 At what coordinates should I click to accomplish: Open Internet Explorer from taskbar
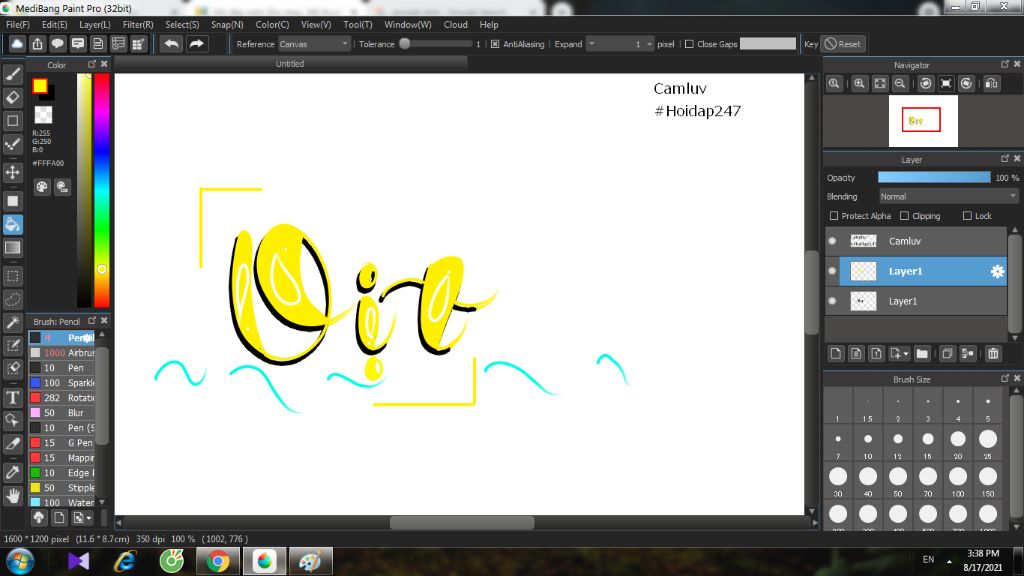click(x=125, y=561)
